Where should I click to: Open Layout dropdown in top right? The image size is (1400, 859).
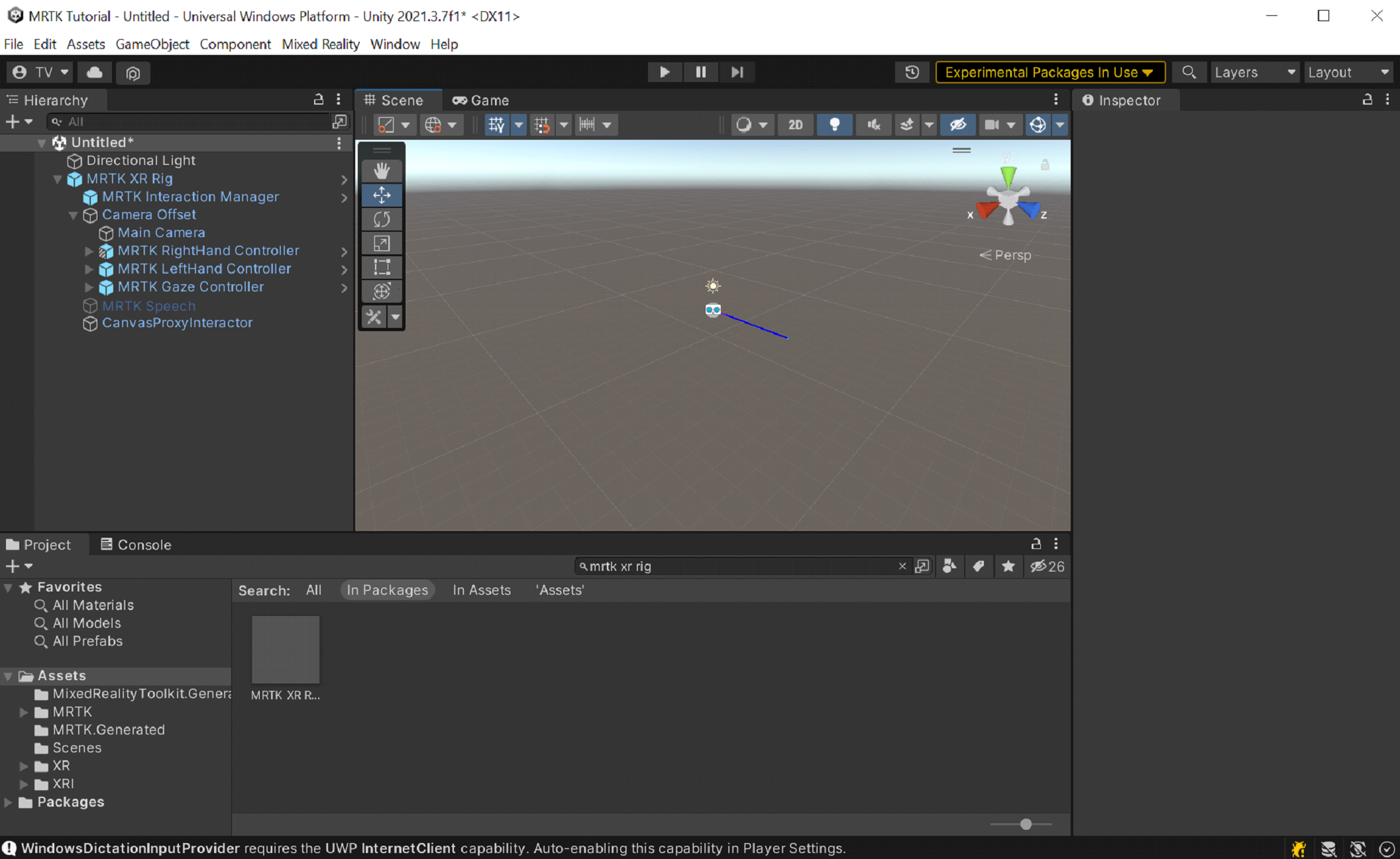click(1349, 72)
